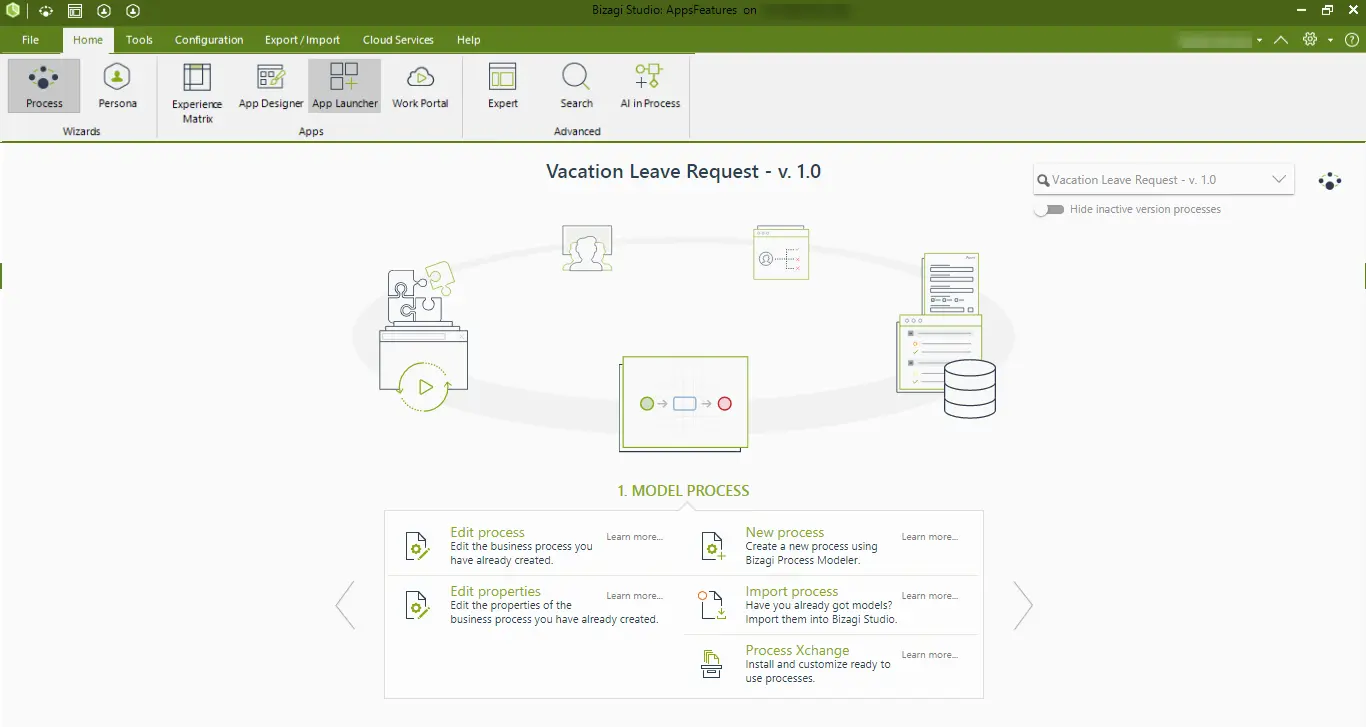Open the Process wizard in ribbon

[44, 86]
